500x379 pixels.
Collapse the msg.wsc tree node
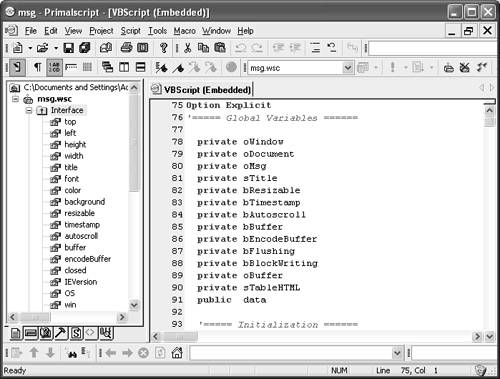pyautogui.click(x=15, y=99)
